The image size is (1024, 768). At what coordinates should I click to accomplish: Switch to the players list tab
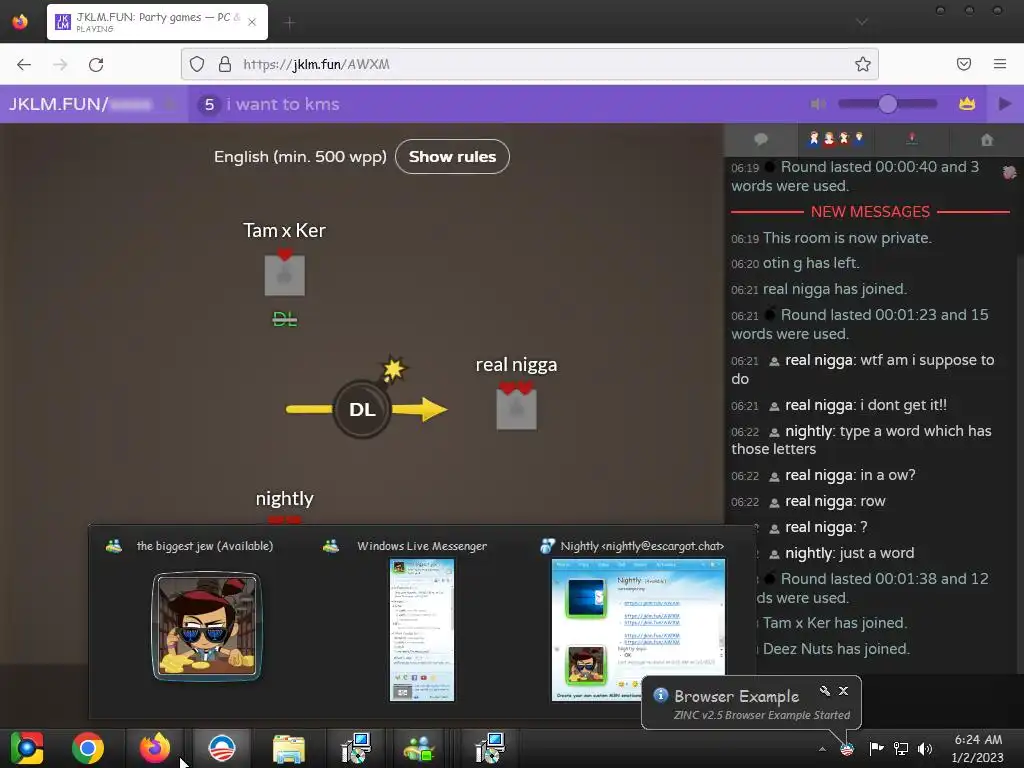coord(836,139)
